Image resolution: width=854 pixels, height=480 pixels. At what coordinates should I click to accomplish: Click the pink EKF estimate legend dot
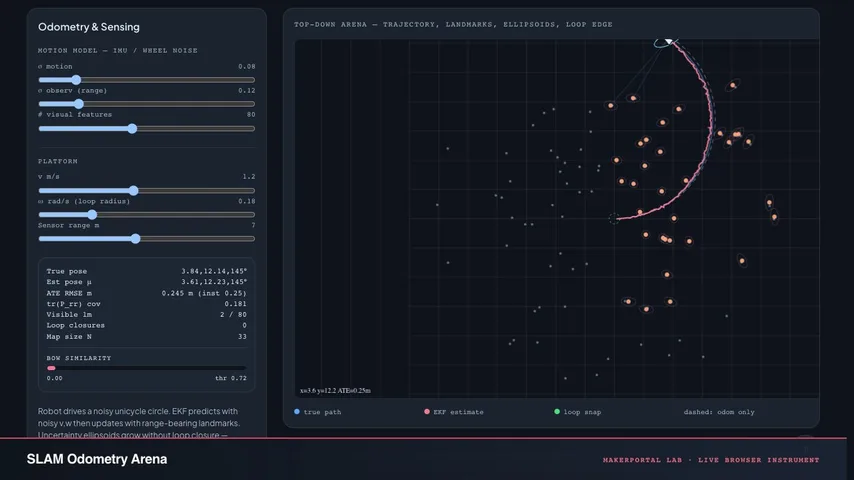click(x=426, y=412)
